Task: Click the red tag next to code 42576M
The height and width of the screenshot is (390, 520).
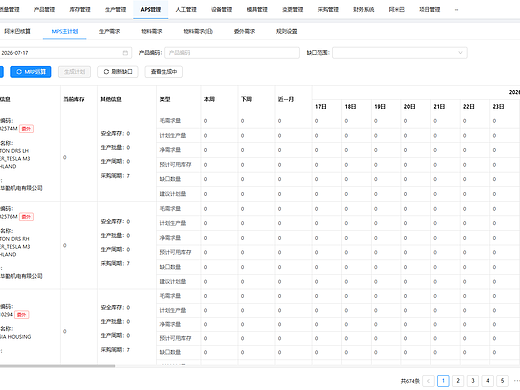Action: tap(26, 217)
